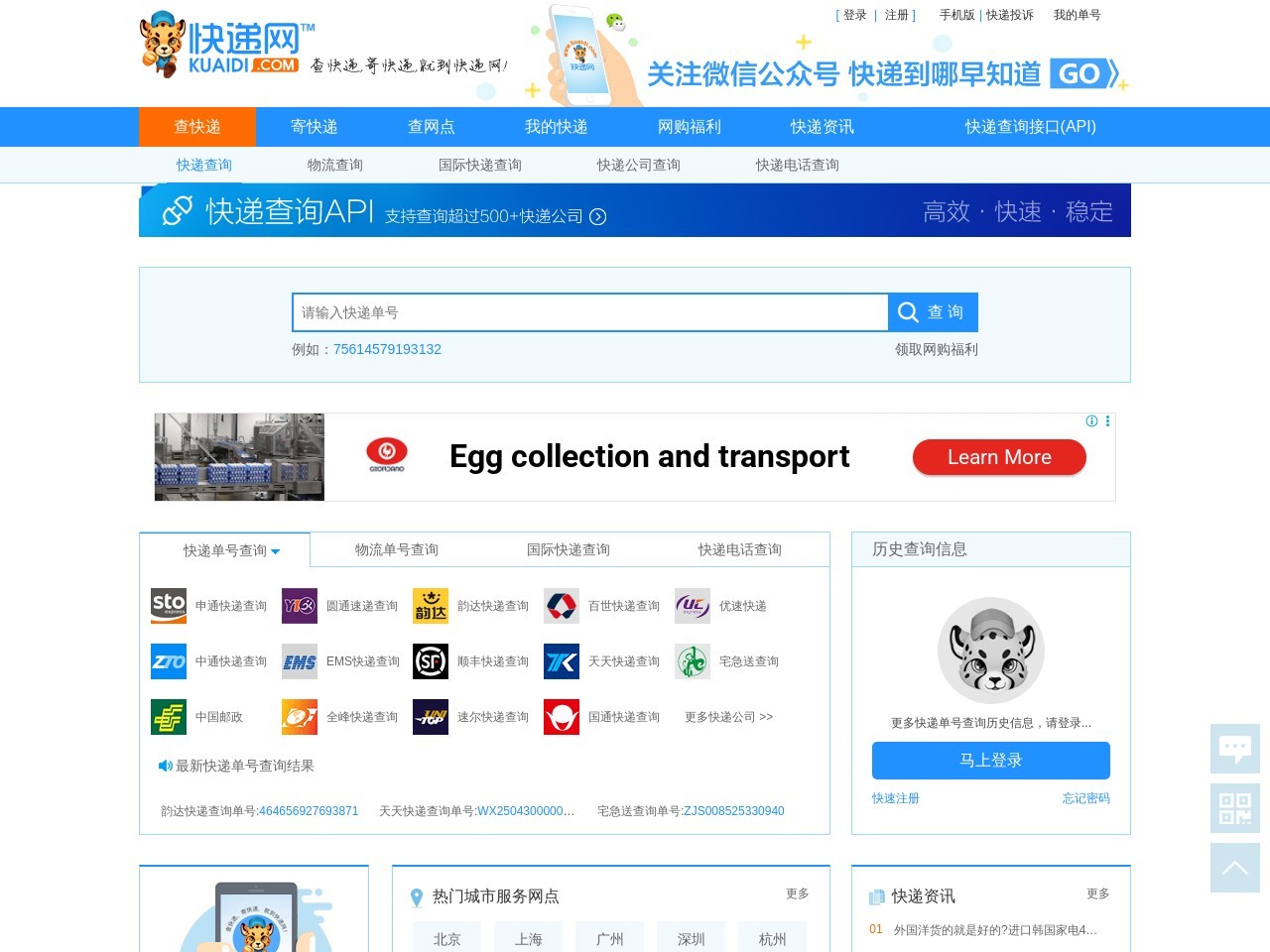Screen dimensions: 1270x952
Task: Open the 查快递 main menu item
Action: [x=197, y=127]
